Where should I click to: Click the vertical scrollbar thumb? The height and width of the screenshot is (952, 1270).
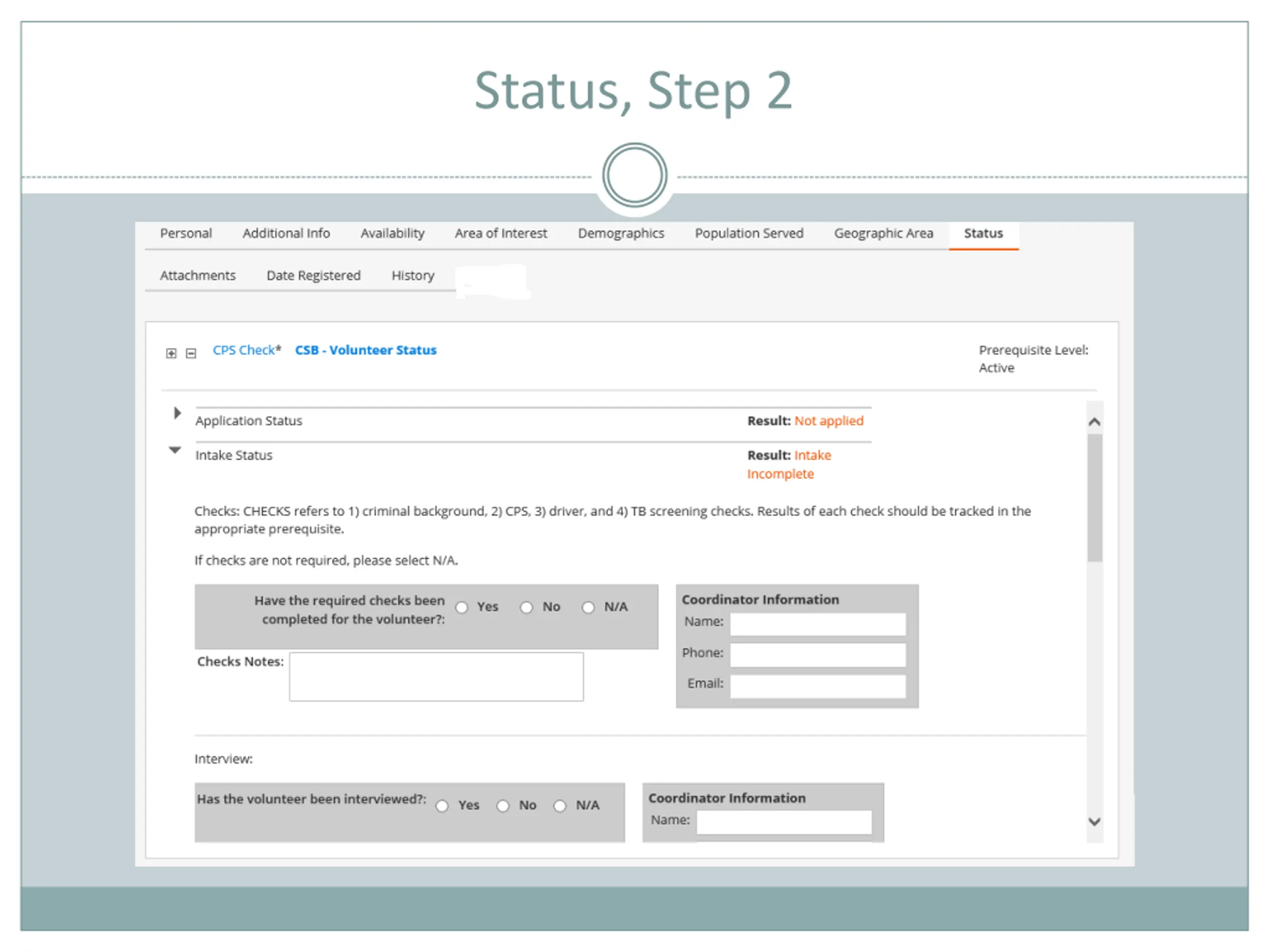(1094, 497)
